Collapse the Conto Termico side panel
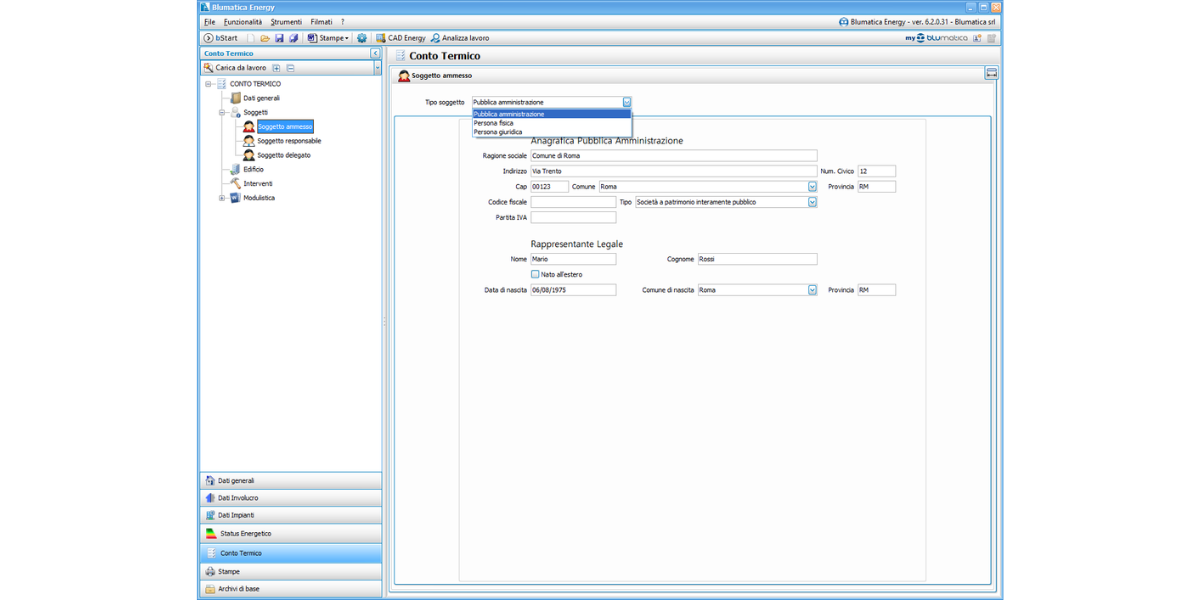Screen dimensions: 1200x600 coord(375,53)
